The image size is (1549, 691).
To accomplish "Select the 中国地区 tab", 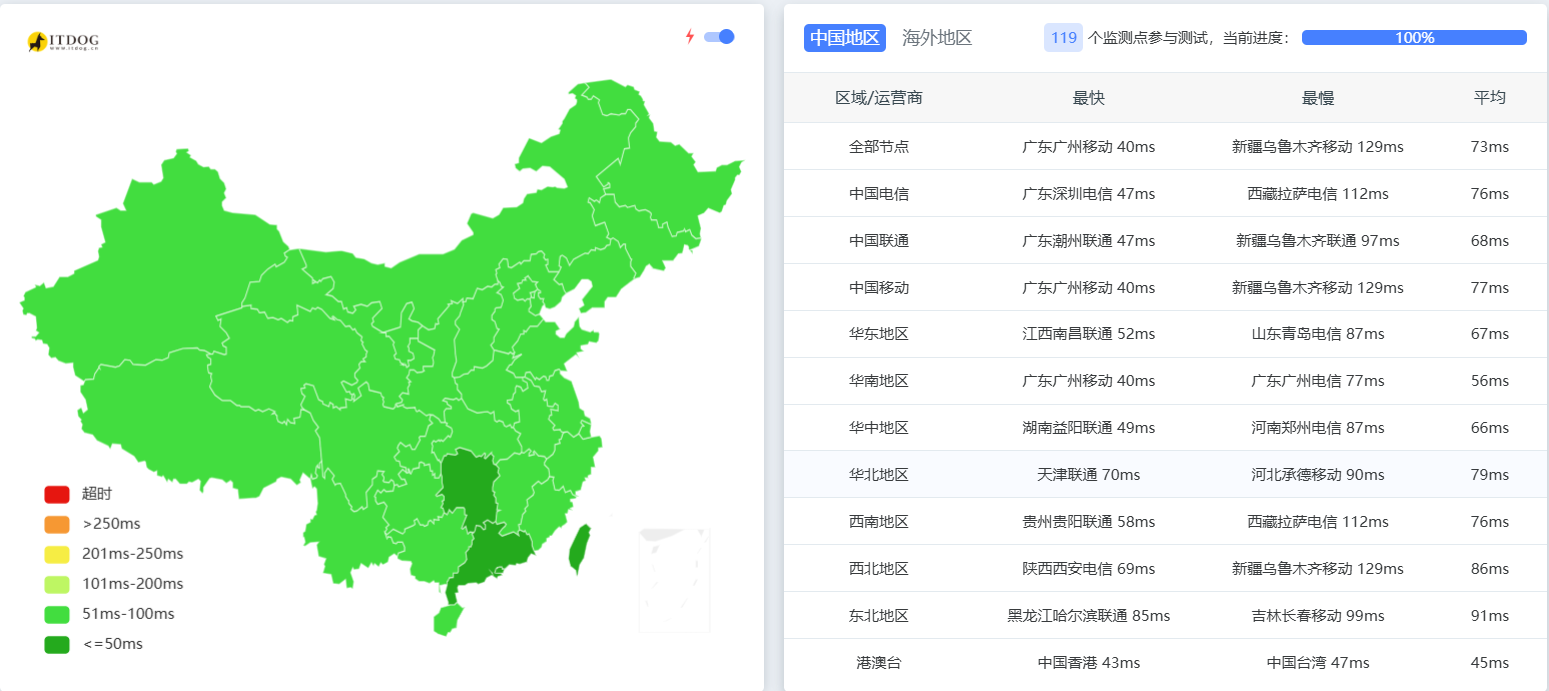I will 845,38.
